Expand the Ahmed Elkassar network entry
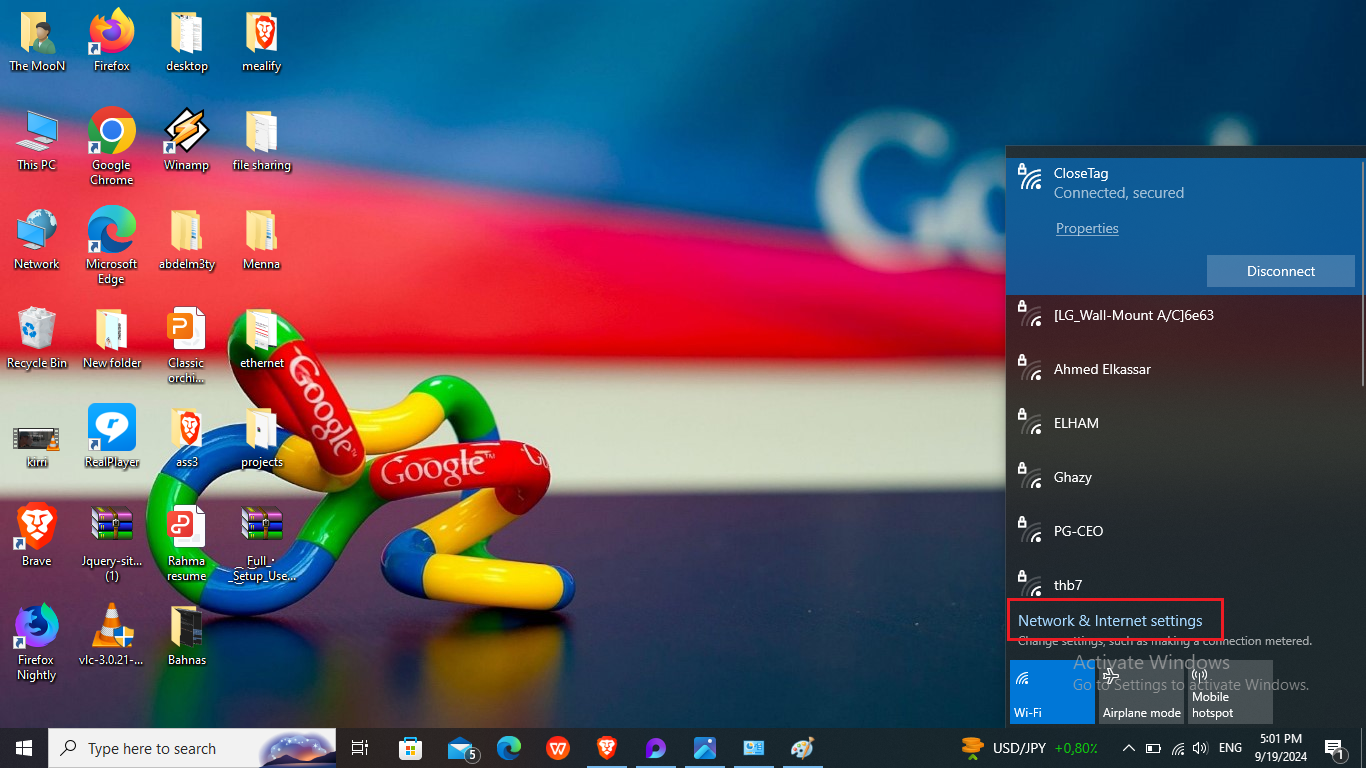The image size is (1366, 768). pyautogui.click(x=1184, y=369)
